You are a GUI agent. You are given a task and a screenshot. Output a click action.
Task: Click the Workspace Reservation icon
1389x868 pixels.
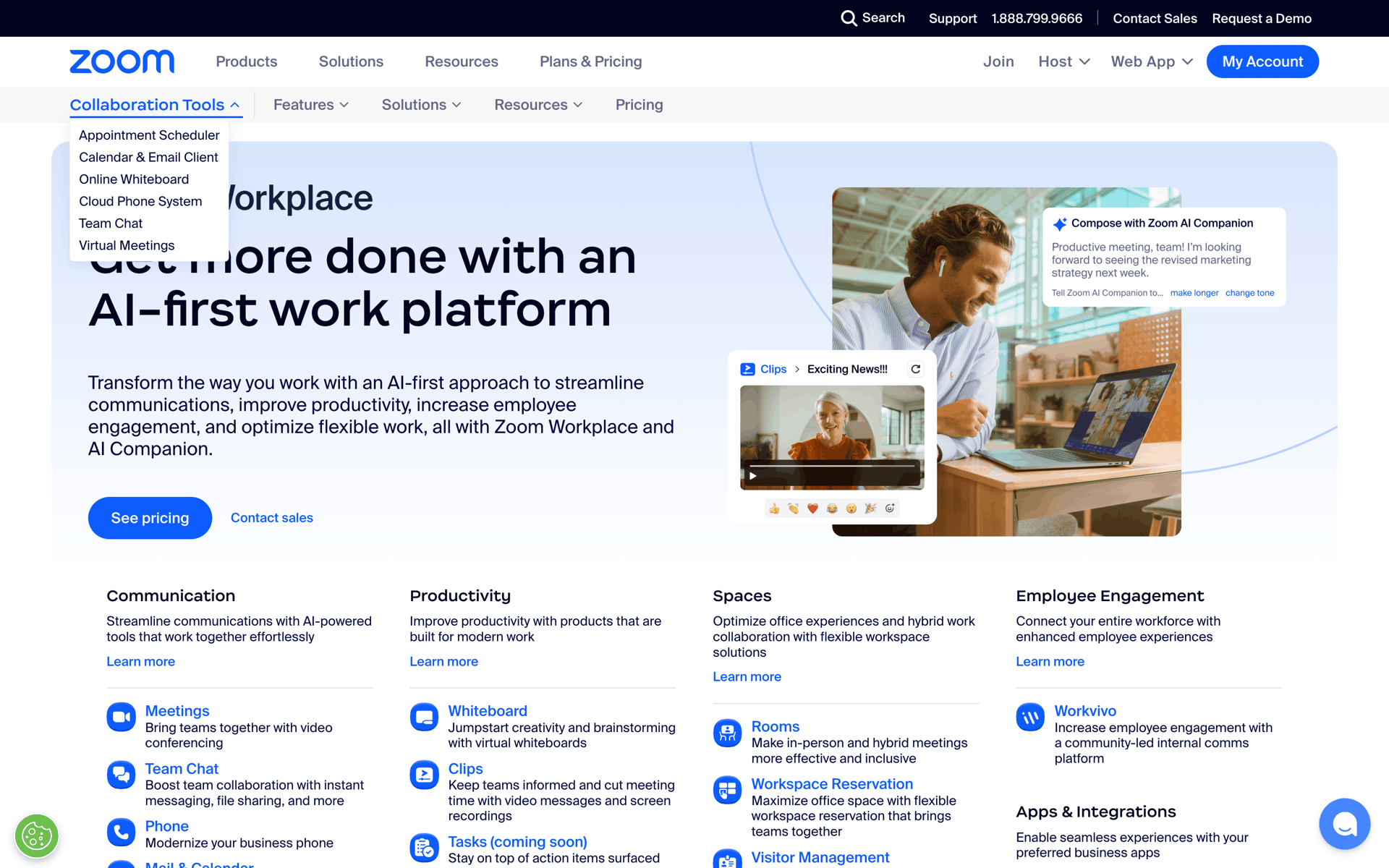pos(727,790)
